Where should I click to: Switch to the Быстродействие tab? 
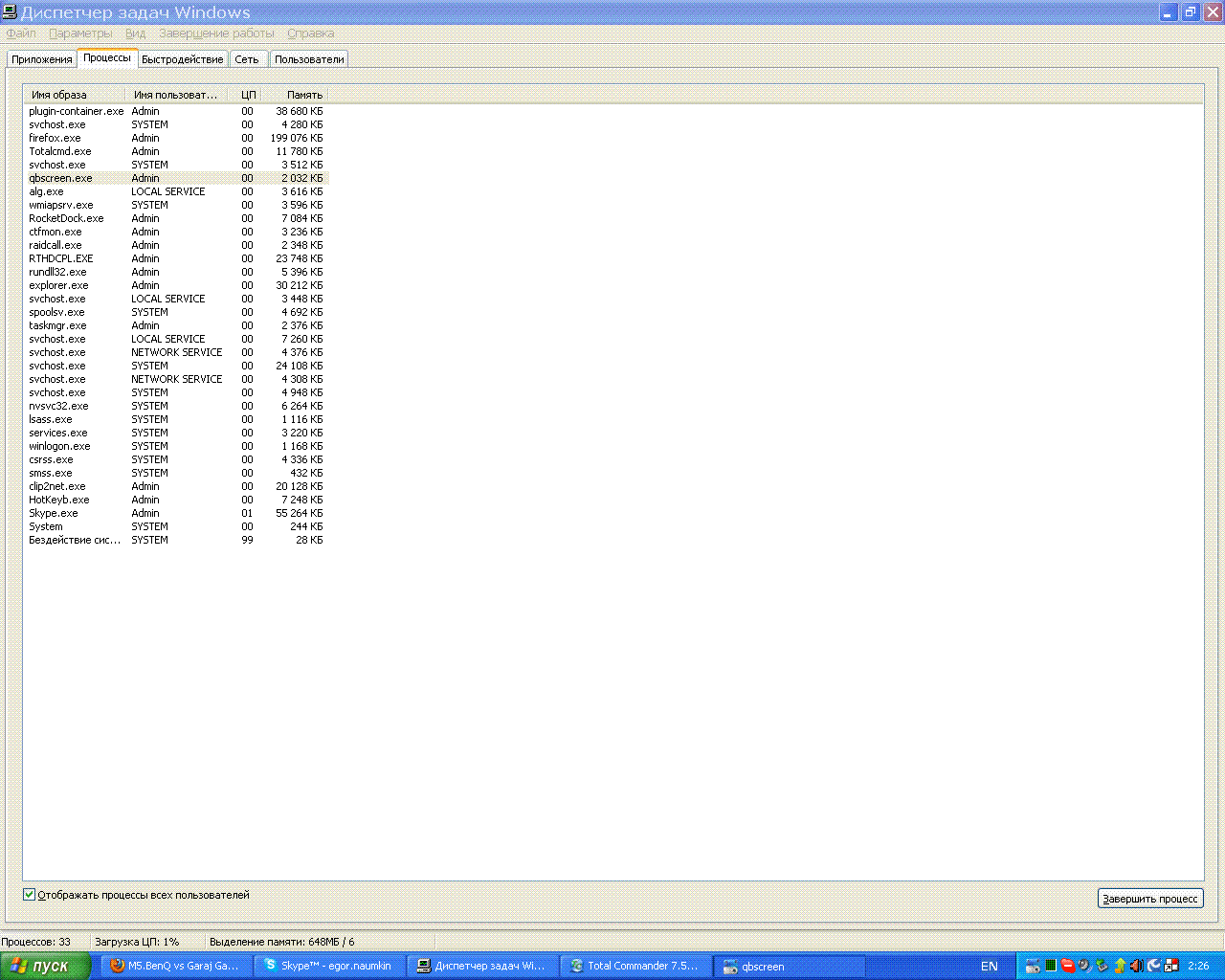(182, 58)
